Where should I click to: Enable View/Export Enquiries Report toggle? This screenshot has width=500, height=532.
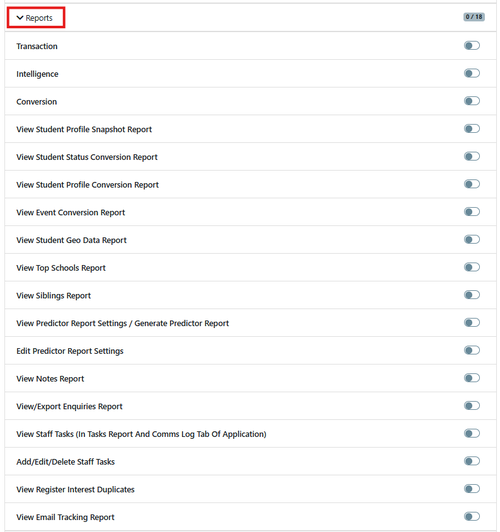coord(472,406)
